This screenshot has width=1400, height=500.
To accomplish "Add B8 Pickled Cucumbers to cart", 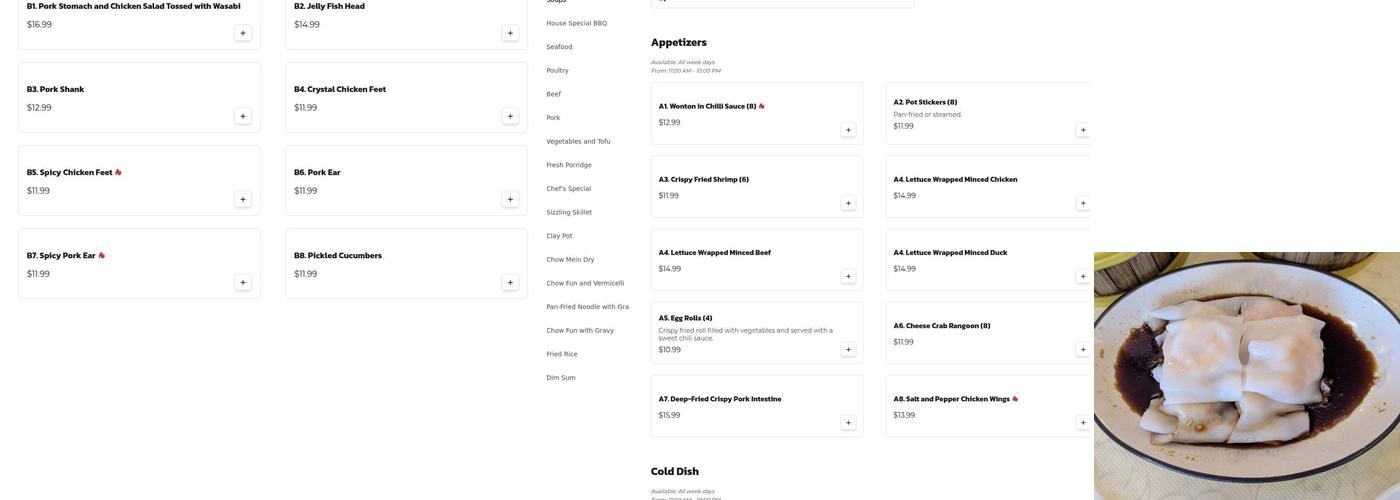I will tap(510, 282).
